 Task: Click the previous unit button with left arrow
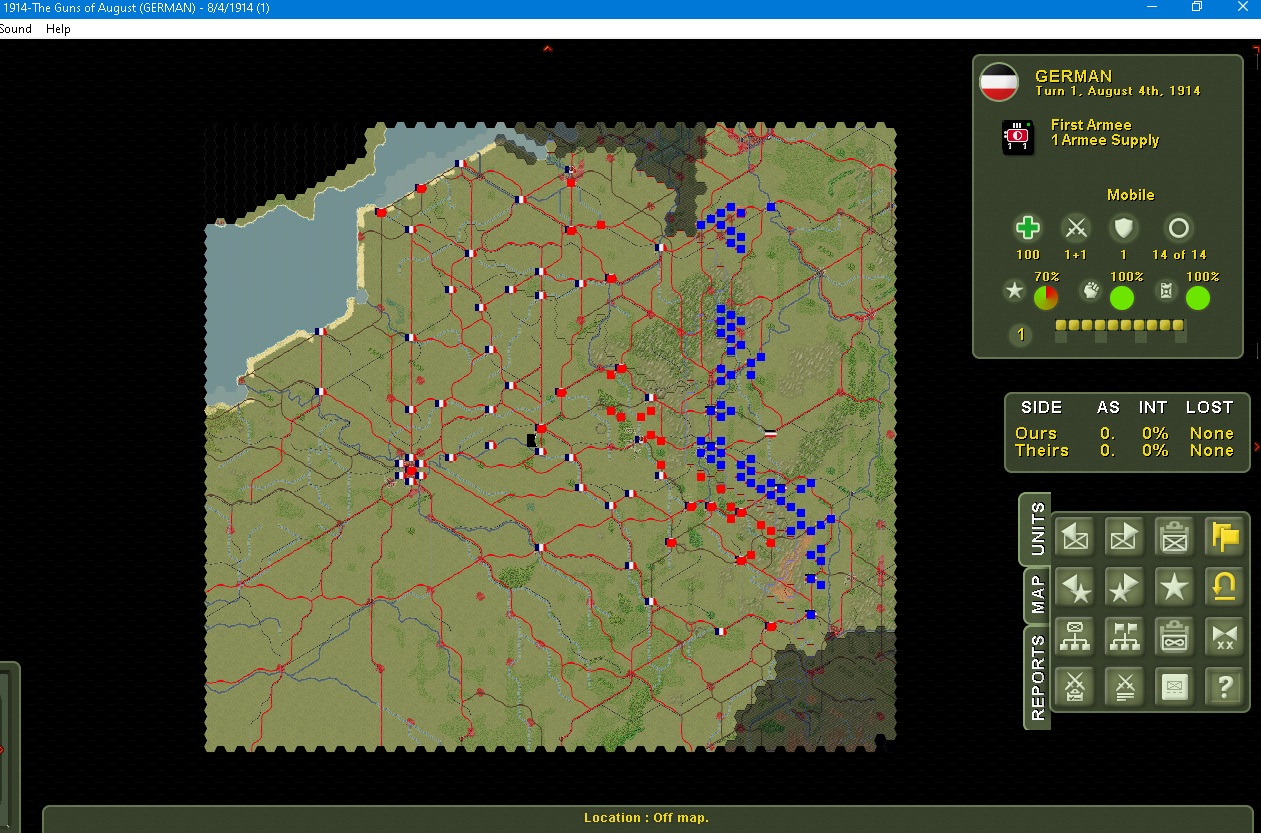pos(1075,537)
